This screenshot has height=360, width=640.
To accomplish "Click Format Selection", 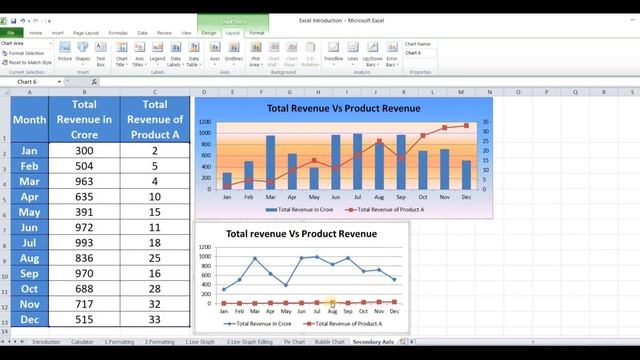I will (23, 53).
